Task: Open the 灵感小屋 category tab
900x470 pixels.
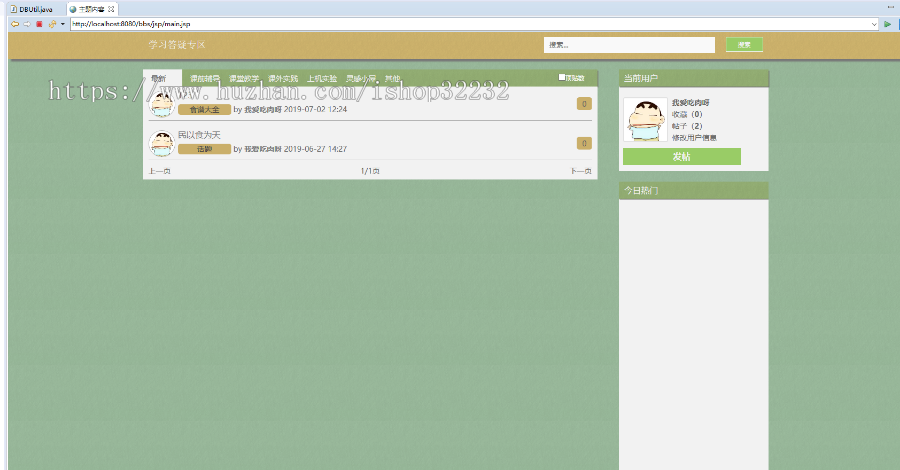Action: tap(361, 79)
